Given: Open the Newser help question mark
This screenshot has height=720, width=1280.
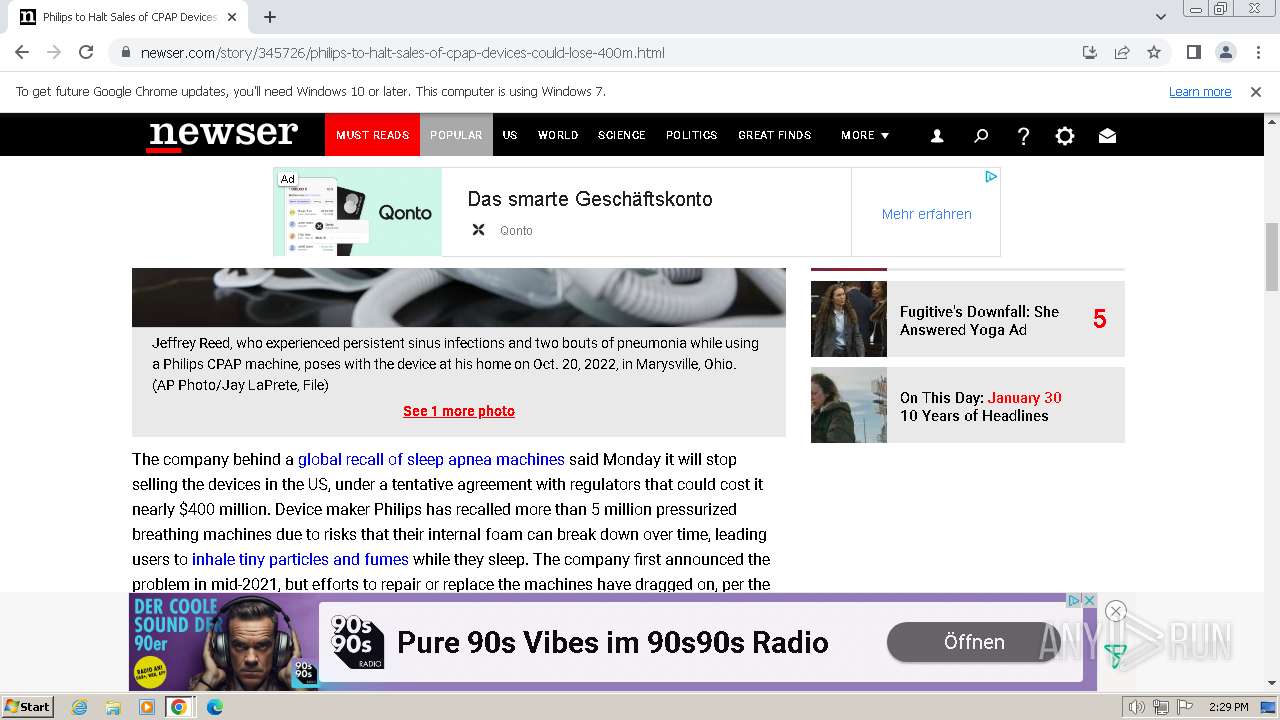Looking at the screenshot, I should pyautogui.click(x=1023, y=136).
